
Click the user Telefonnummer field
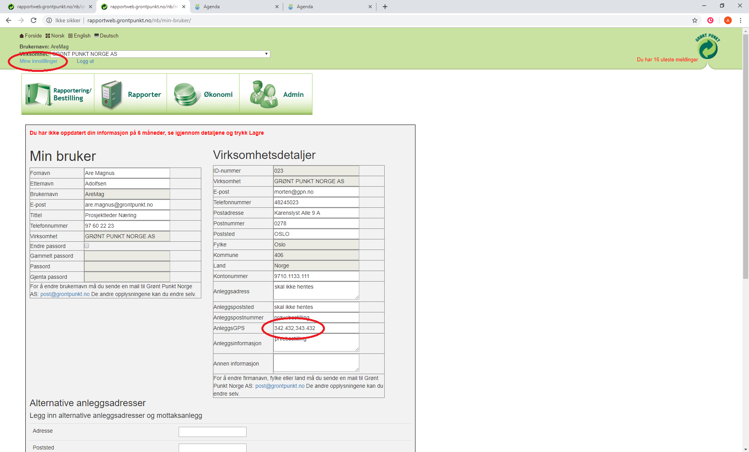tap(127, 226)
